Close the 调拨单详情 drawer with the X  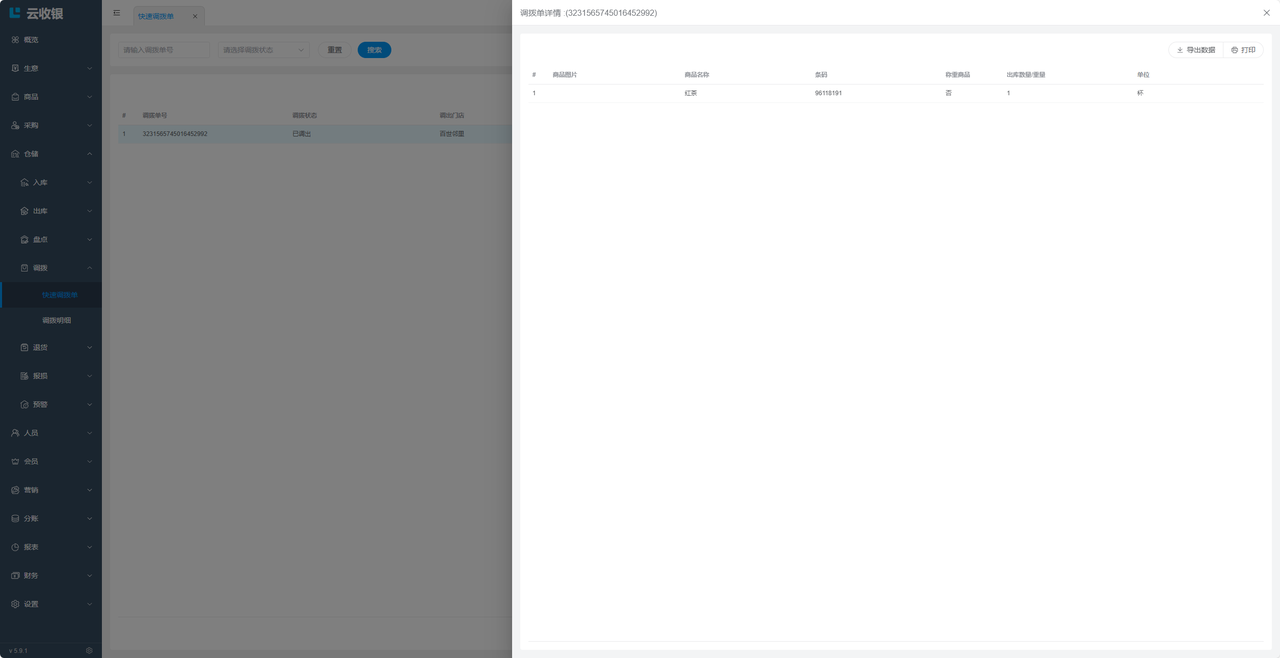tap(1266, 13)
